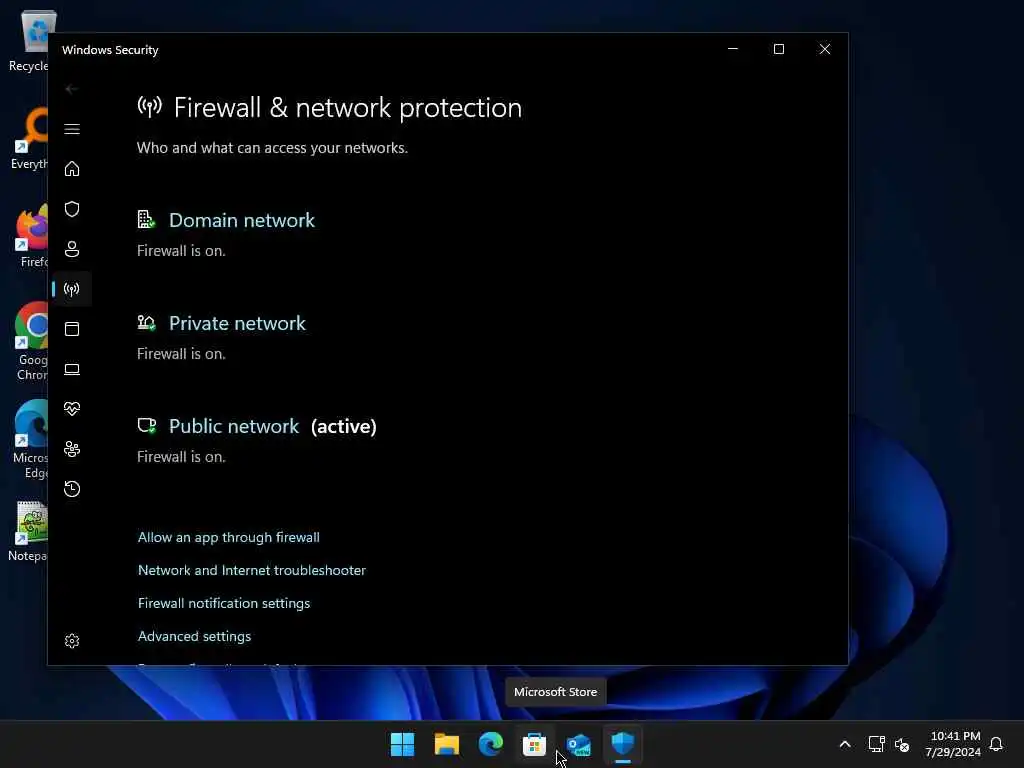Open Firewall notification settings

(224, 603)
